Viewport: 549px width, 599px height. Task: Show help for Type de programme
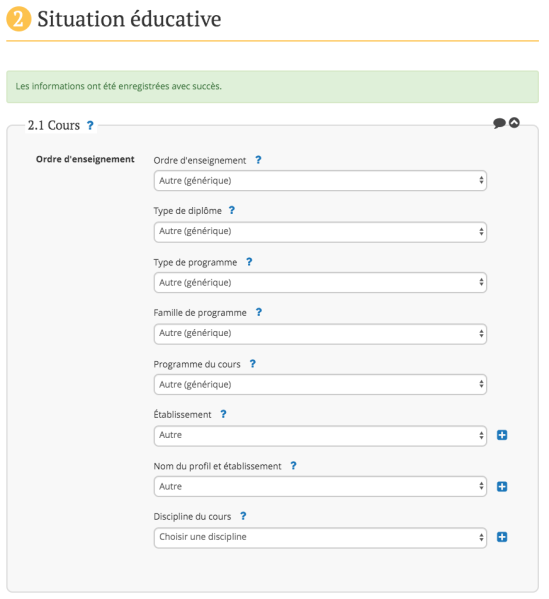249,262
